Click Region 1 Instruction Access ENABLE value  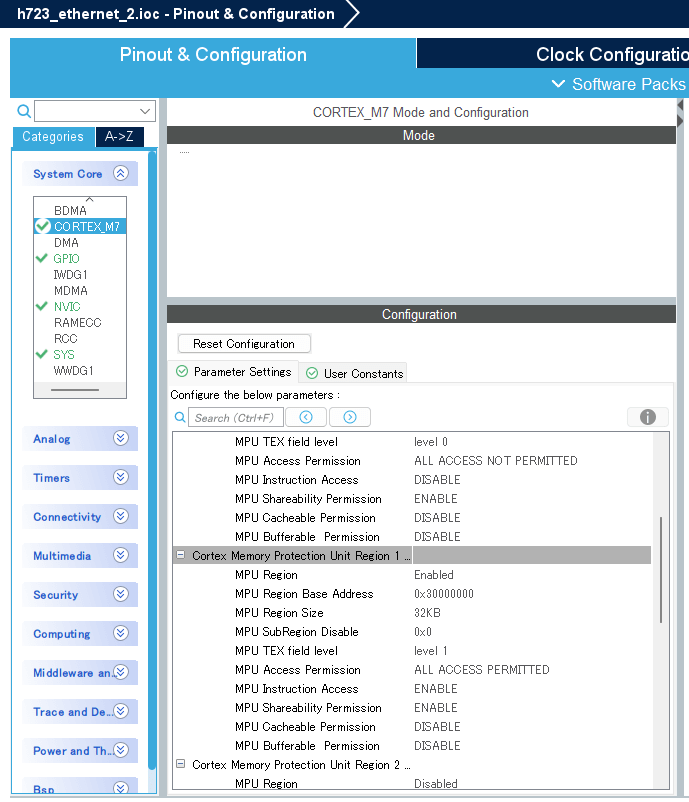pos(436,689)
